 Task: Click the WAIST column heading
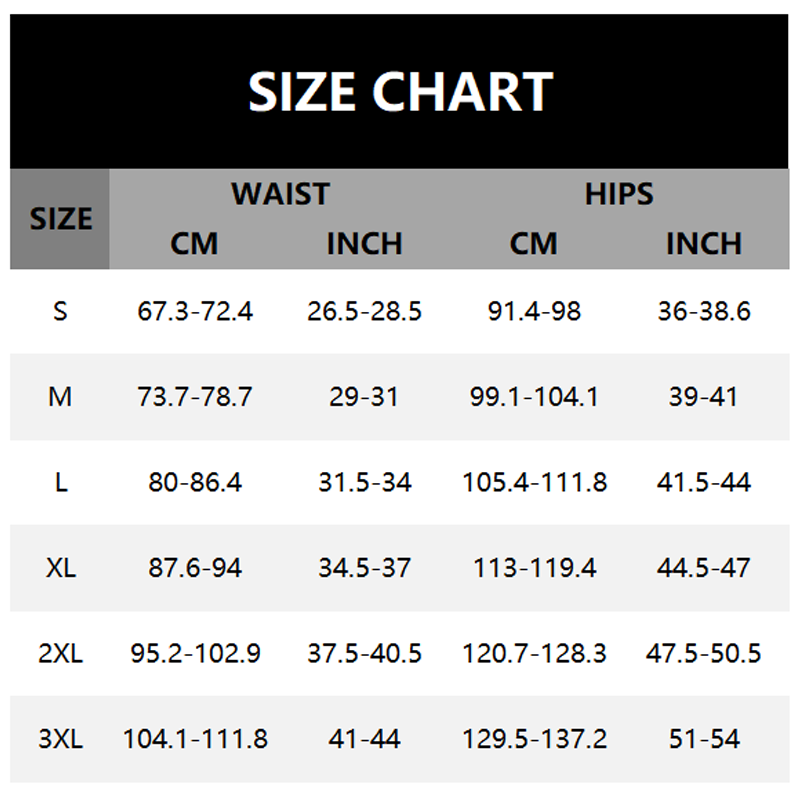280,193
